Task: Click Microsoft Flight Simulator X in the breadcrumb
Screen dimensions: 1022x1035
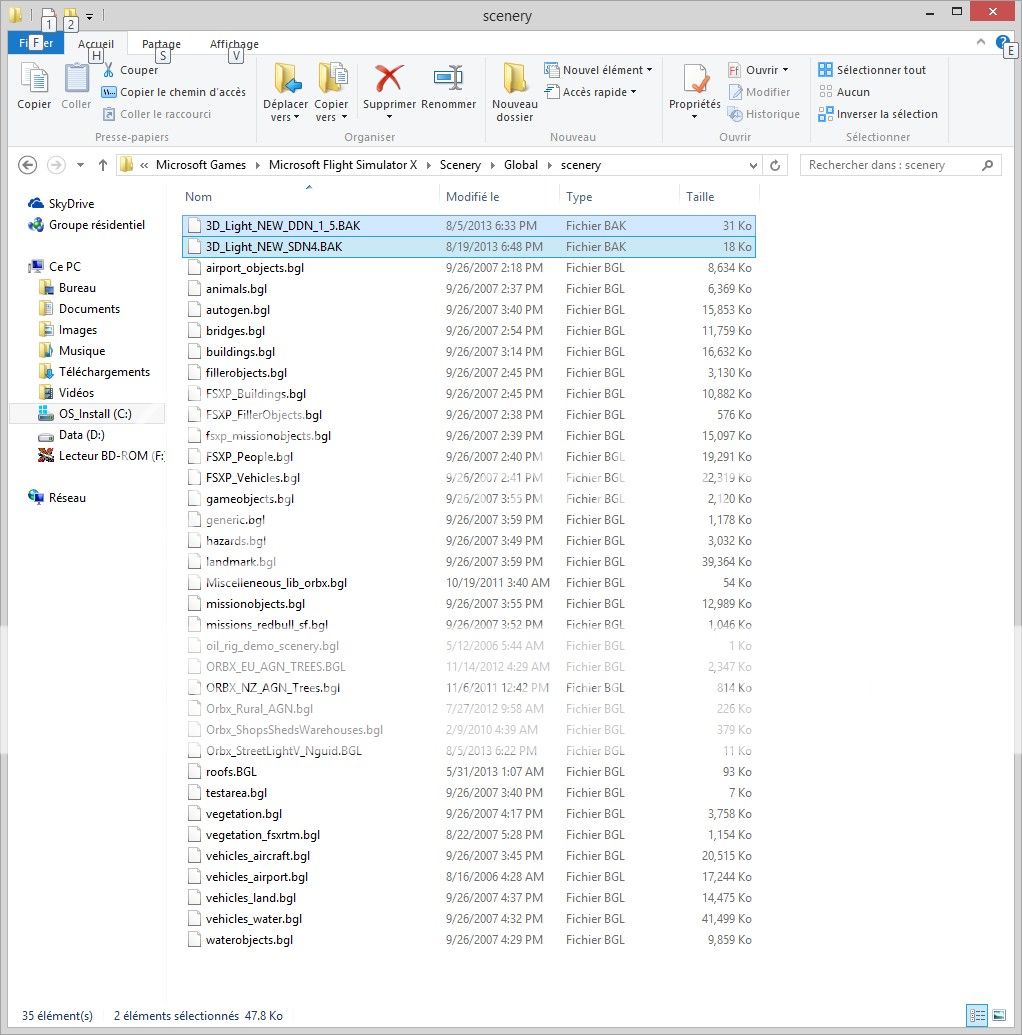Action: (x=343, y=165)
